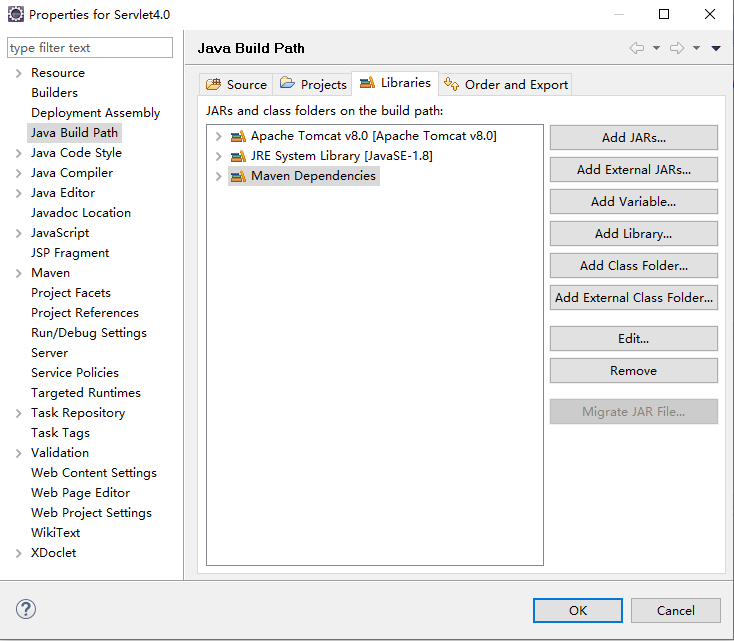
Task: Focus the type filter text field
Action: pos(90,48)
